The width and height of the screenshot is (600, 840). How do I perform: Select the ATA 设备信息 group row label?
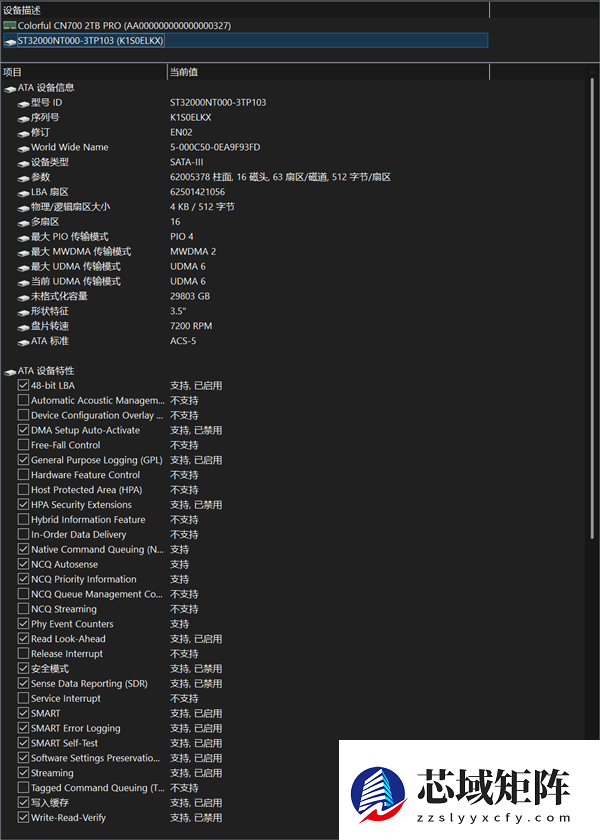pos(46,88)
